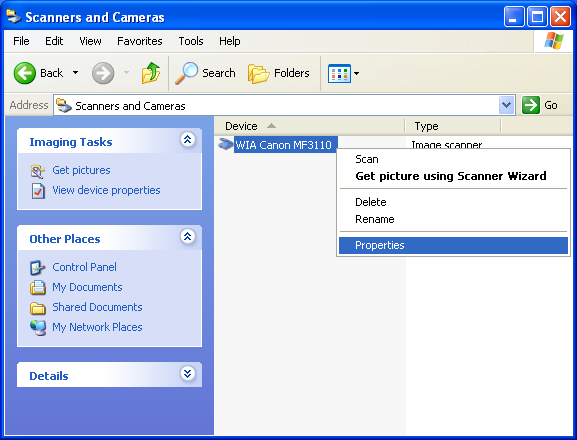Screen dimensions: 577x440
Task: Close the Scanners and Cameras window
Action: [x=560, y=17]
